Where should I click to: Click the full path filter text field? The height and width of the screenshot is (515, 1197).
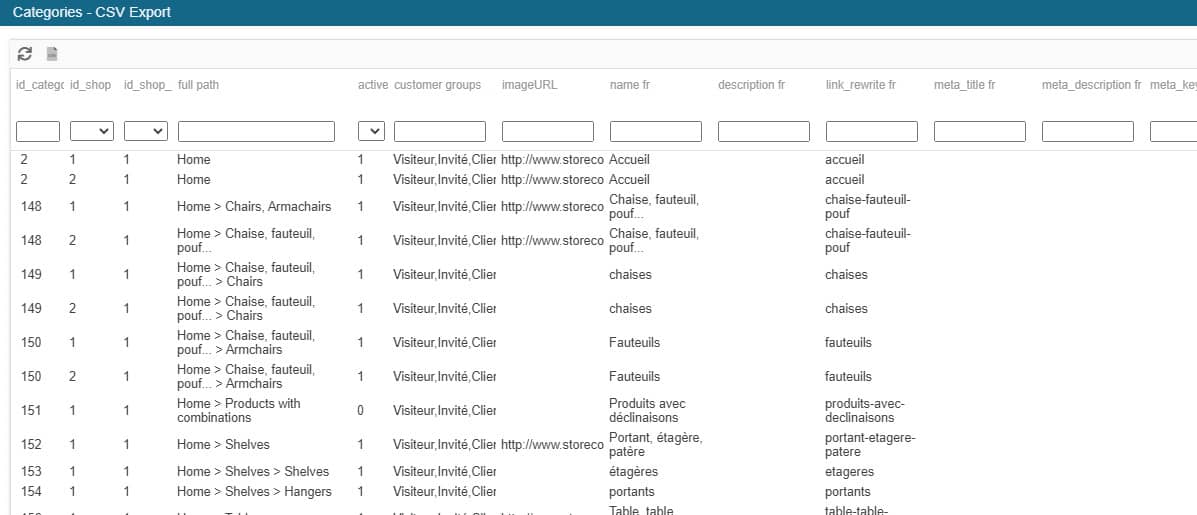(256, 131)
